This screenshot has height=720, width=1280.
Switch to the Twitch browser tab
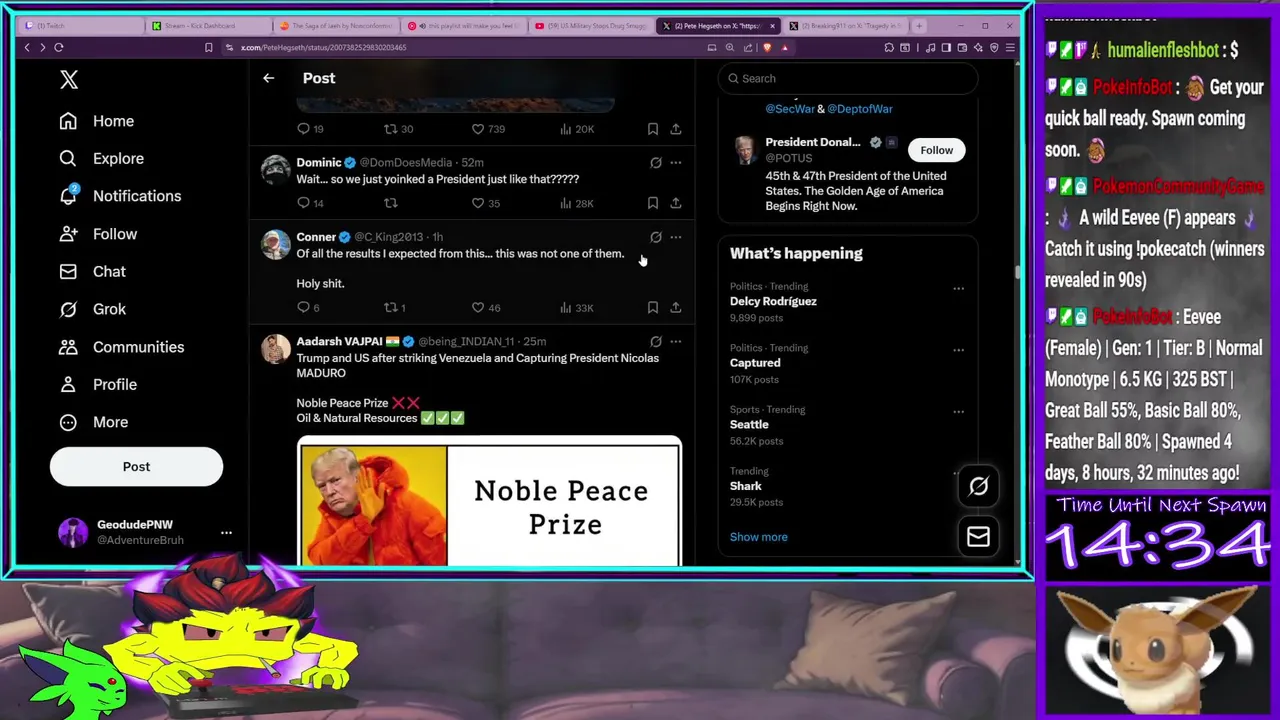tap(82, 25)
